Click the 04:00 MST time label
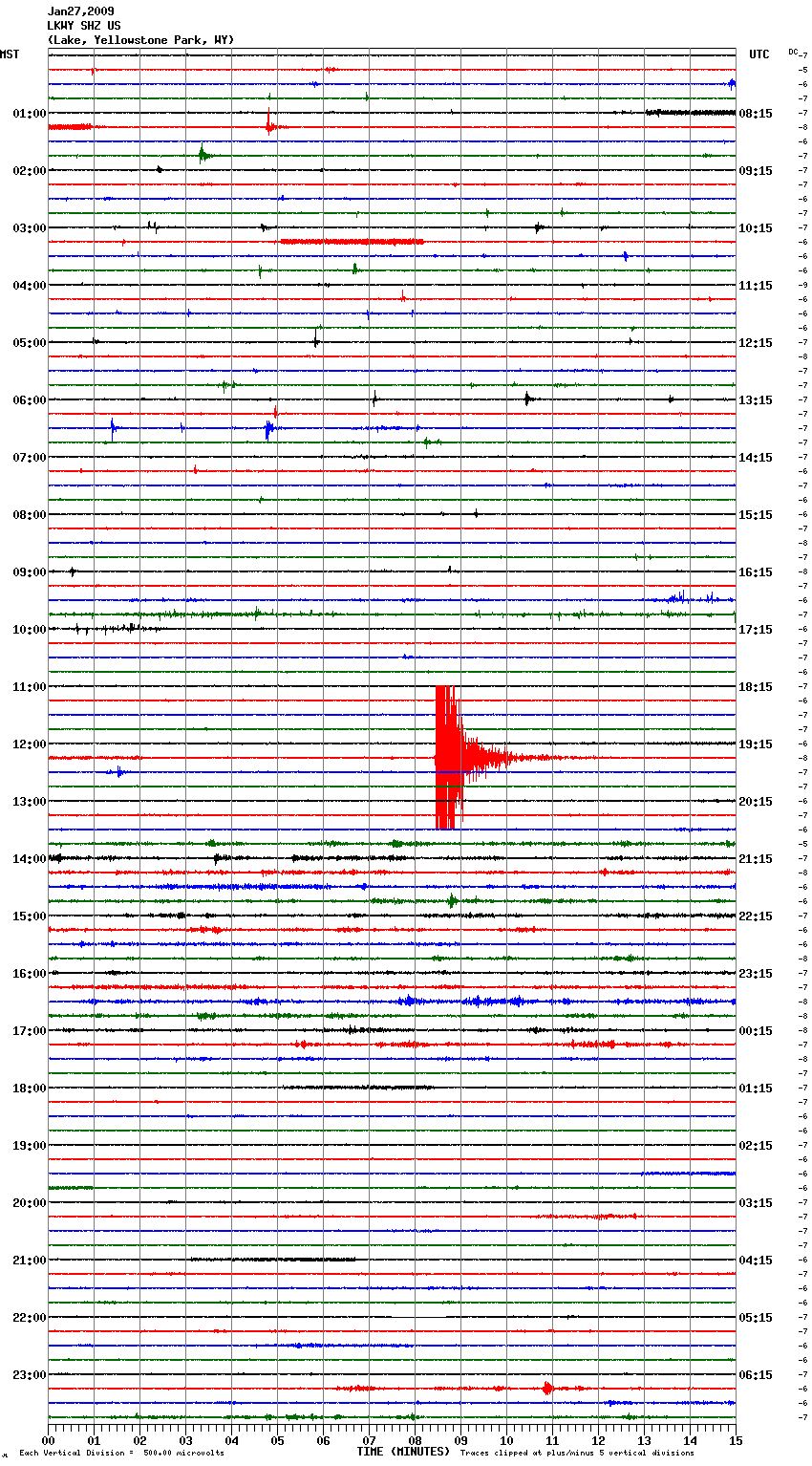This screenshot has width=812, height=1466. 29,286
